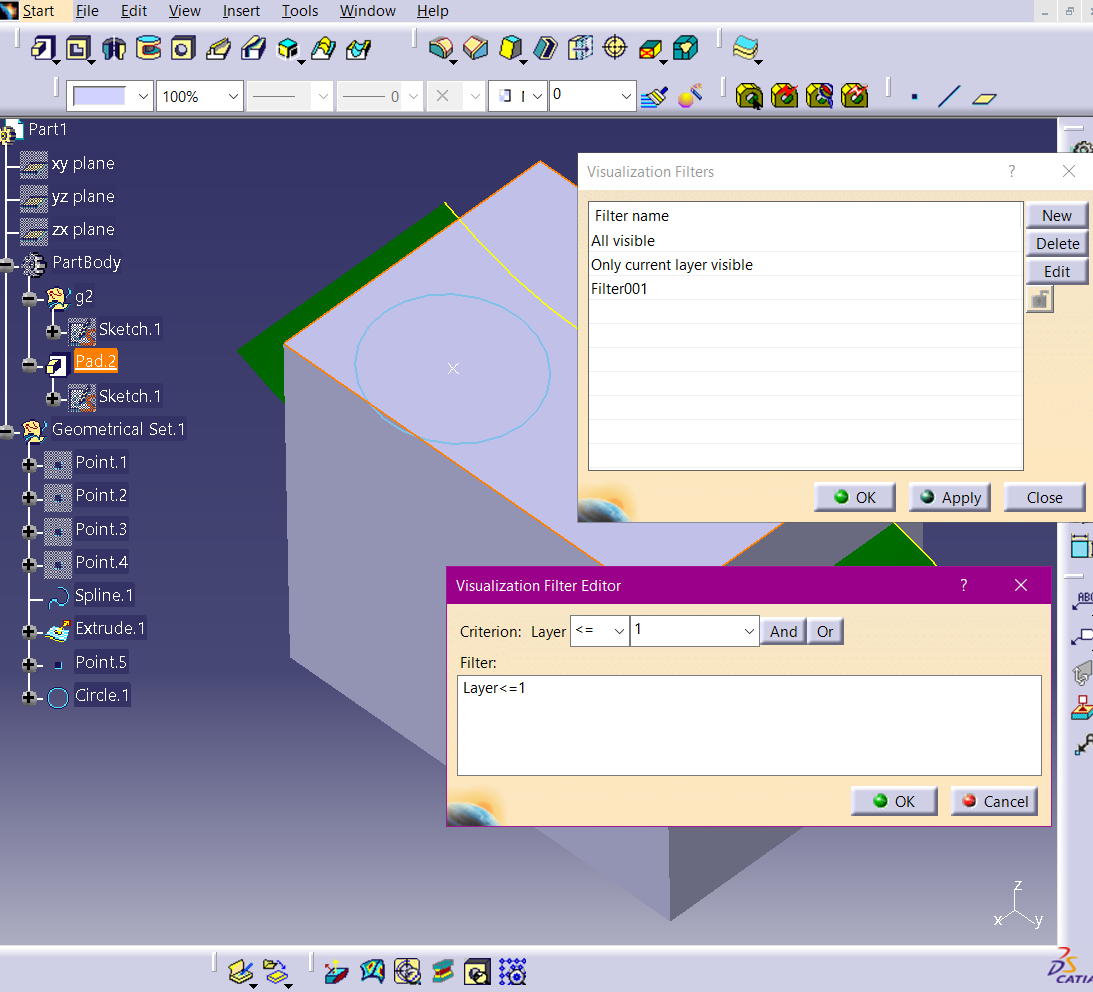
Task: Open the 100% opacity dropdown
Action: pos(233,96)
